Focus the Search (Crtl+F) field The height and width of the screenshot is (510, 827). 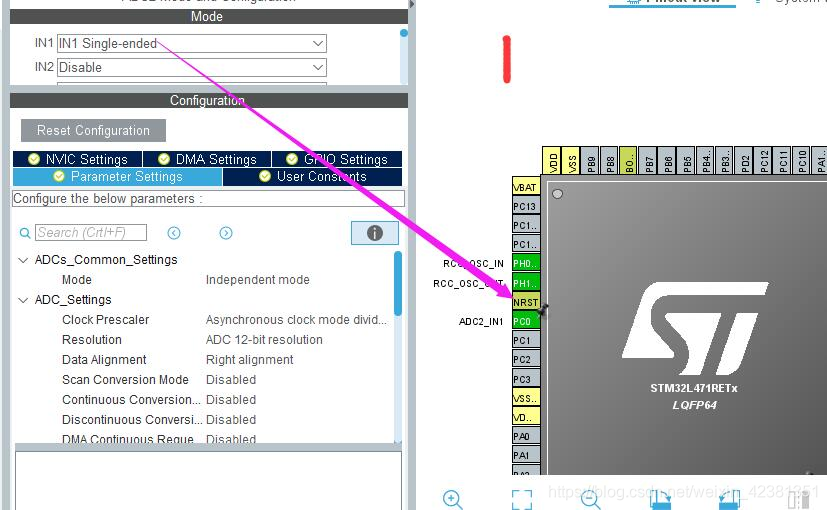click(x=91, y=233)
